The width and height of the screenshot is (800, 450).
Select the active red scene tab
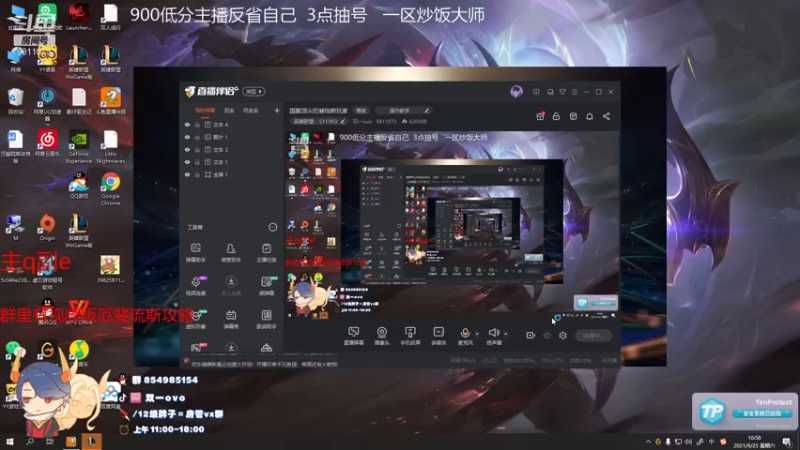(x=205, y=110)
